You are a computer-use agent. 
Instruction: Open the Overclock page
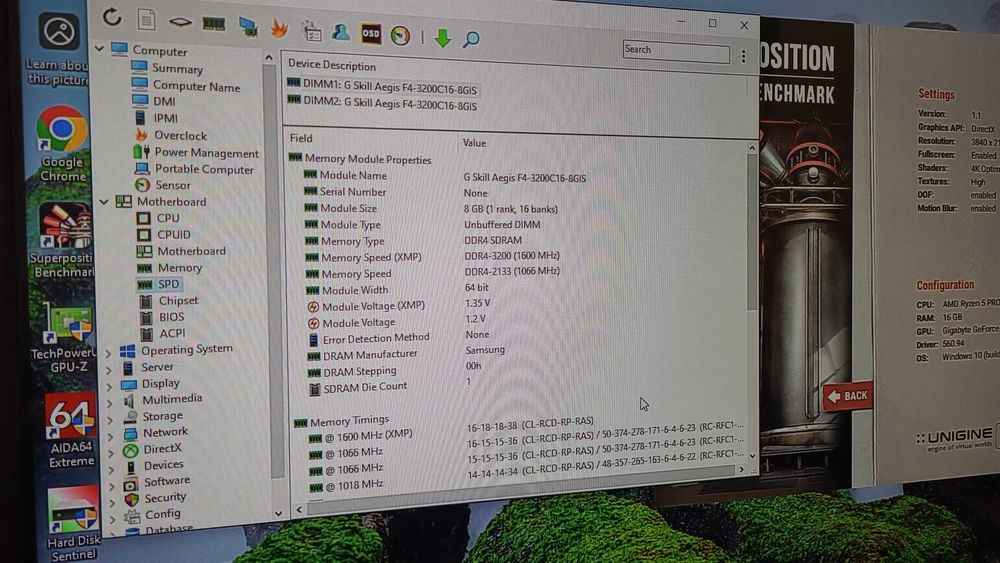tap(180, 135)
